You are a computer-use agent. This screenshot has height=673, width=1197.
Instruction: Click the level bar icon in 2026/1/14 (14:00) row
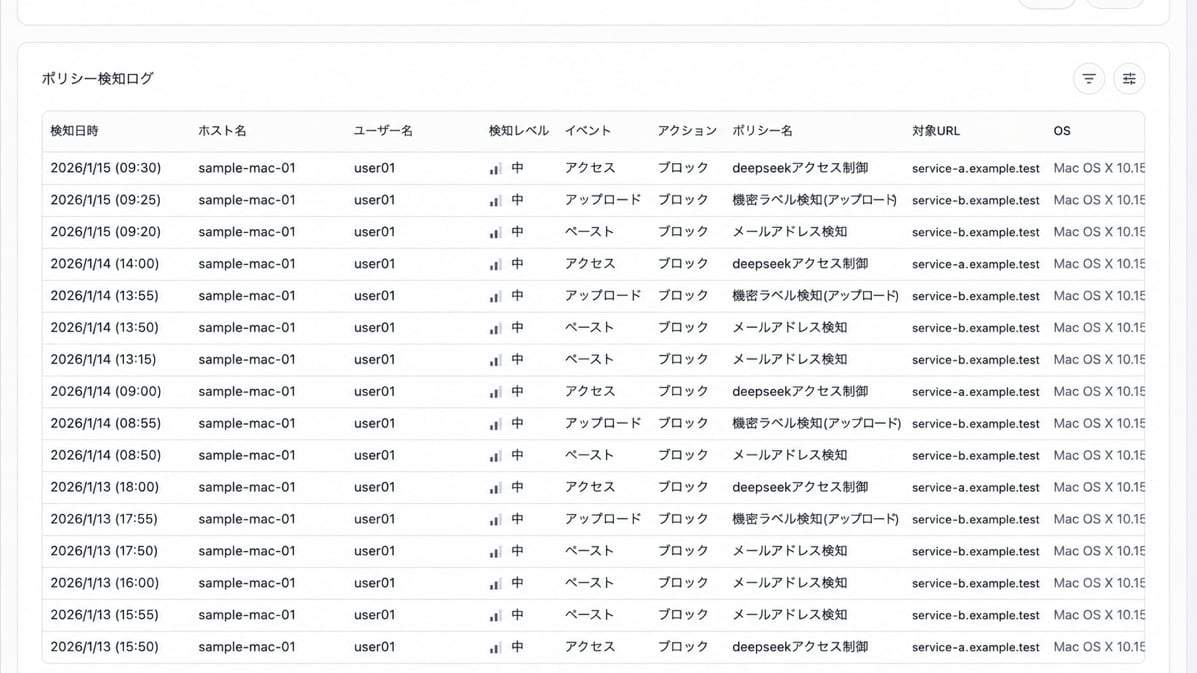point(495,265)
